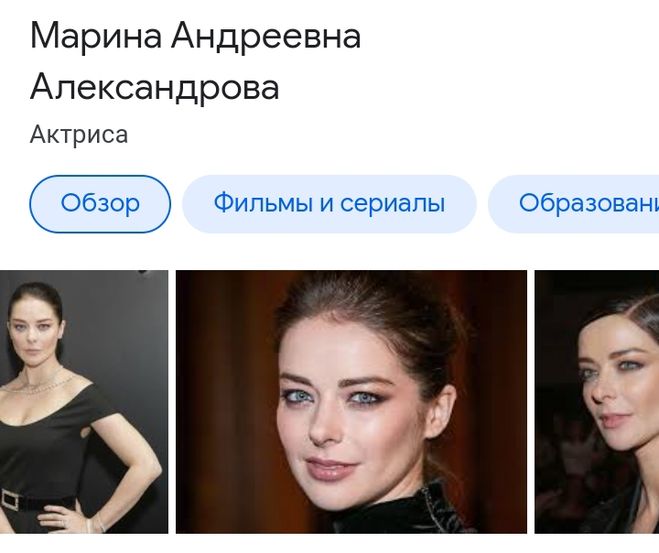Tap the cut-off Образование chip at right
The height and width of the screenshot is (553, 659).
pos(574,204)
